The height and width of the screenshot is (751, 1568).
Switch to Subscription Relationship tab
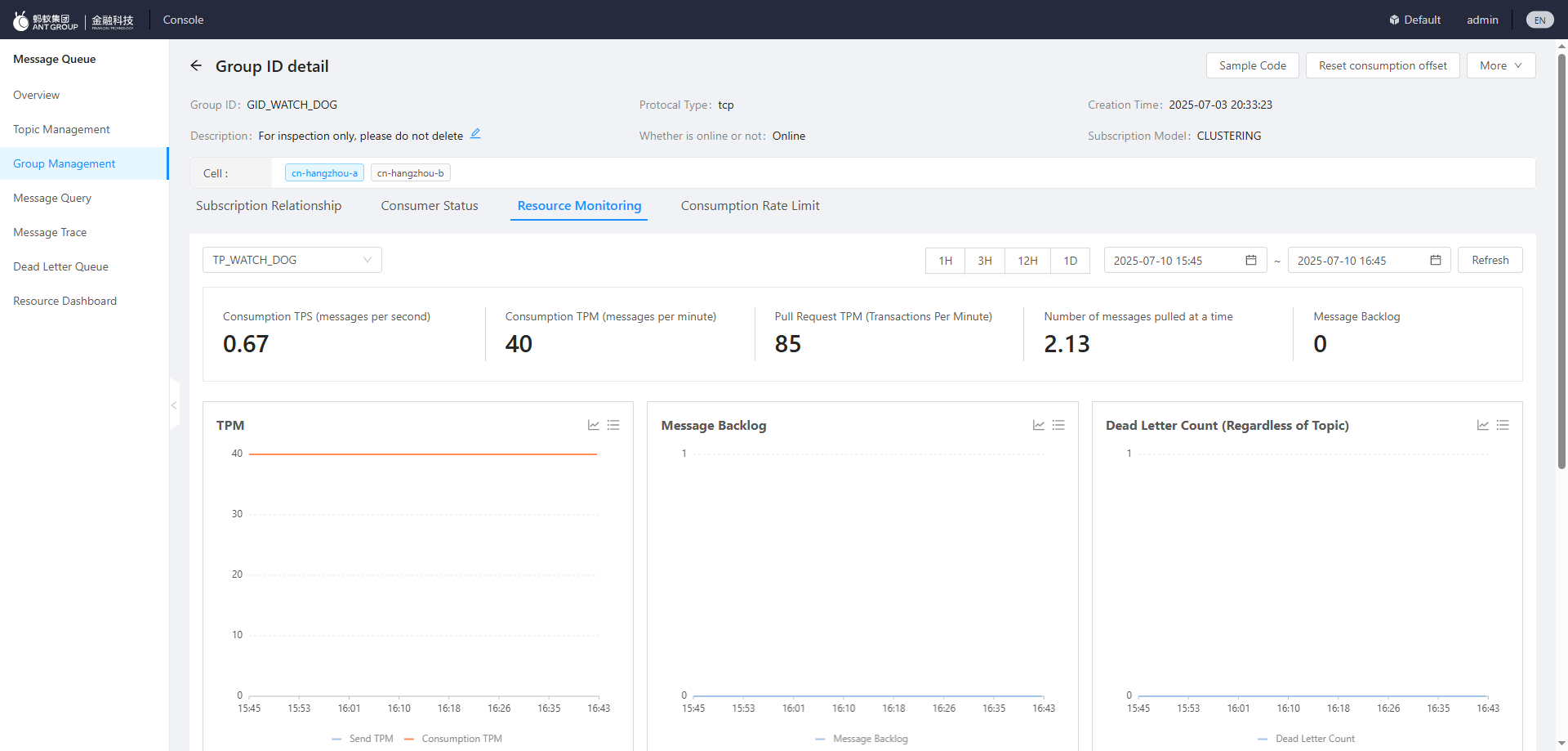click(269, 205)
